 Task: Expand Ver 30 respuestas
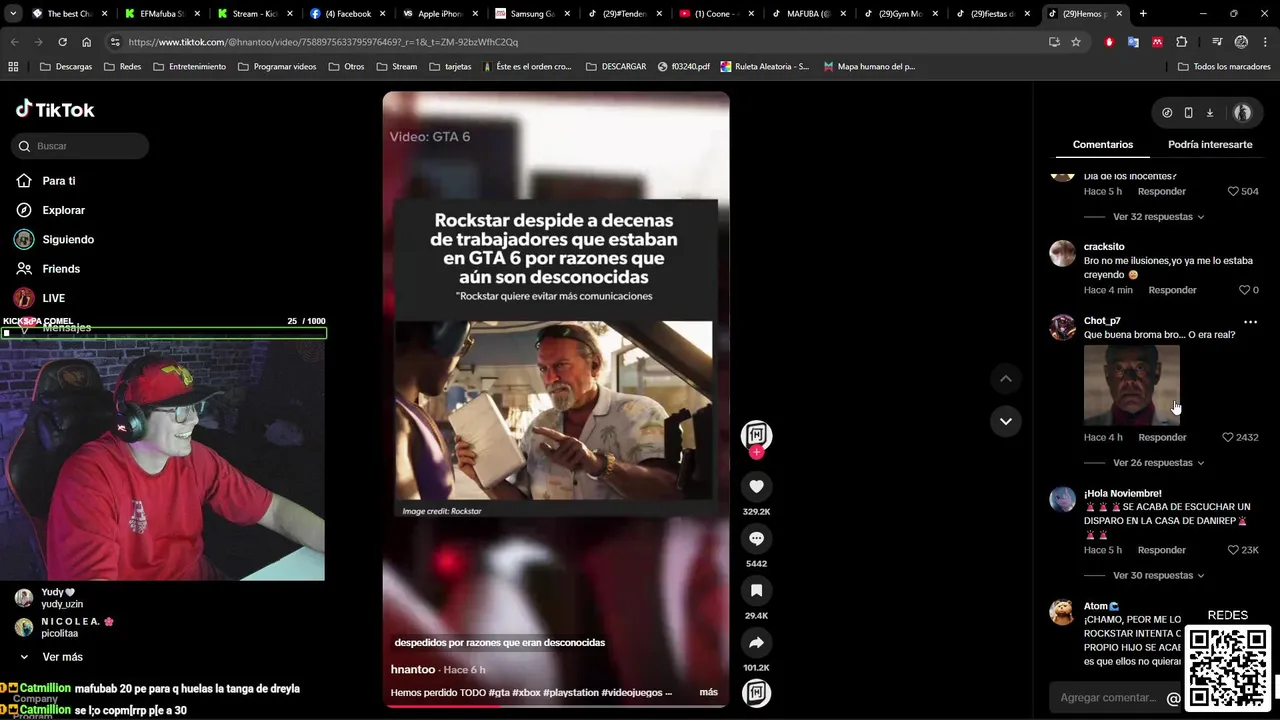click(1158, 575)
